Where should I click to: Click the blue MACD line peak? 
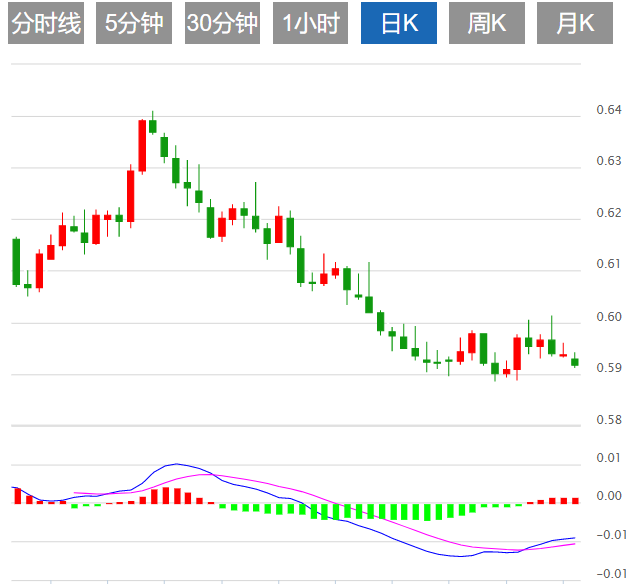pos(176,464)
